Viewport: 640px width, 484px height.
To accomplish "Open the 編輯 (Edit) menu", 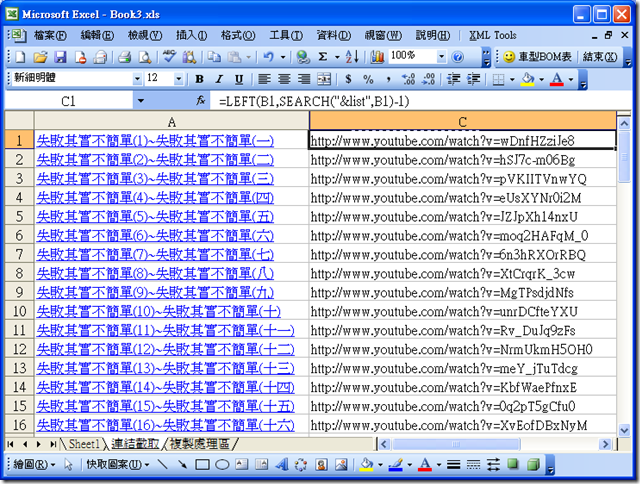I will (97, 35).
